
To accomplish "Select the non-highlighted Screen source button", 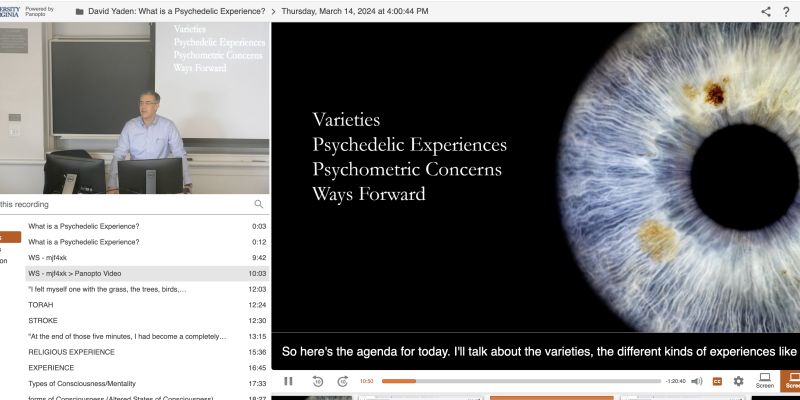I will (x=765, y=381).
